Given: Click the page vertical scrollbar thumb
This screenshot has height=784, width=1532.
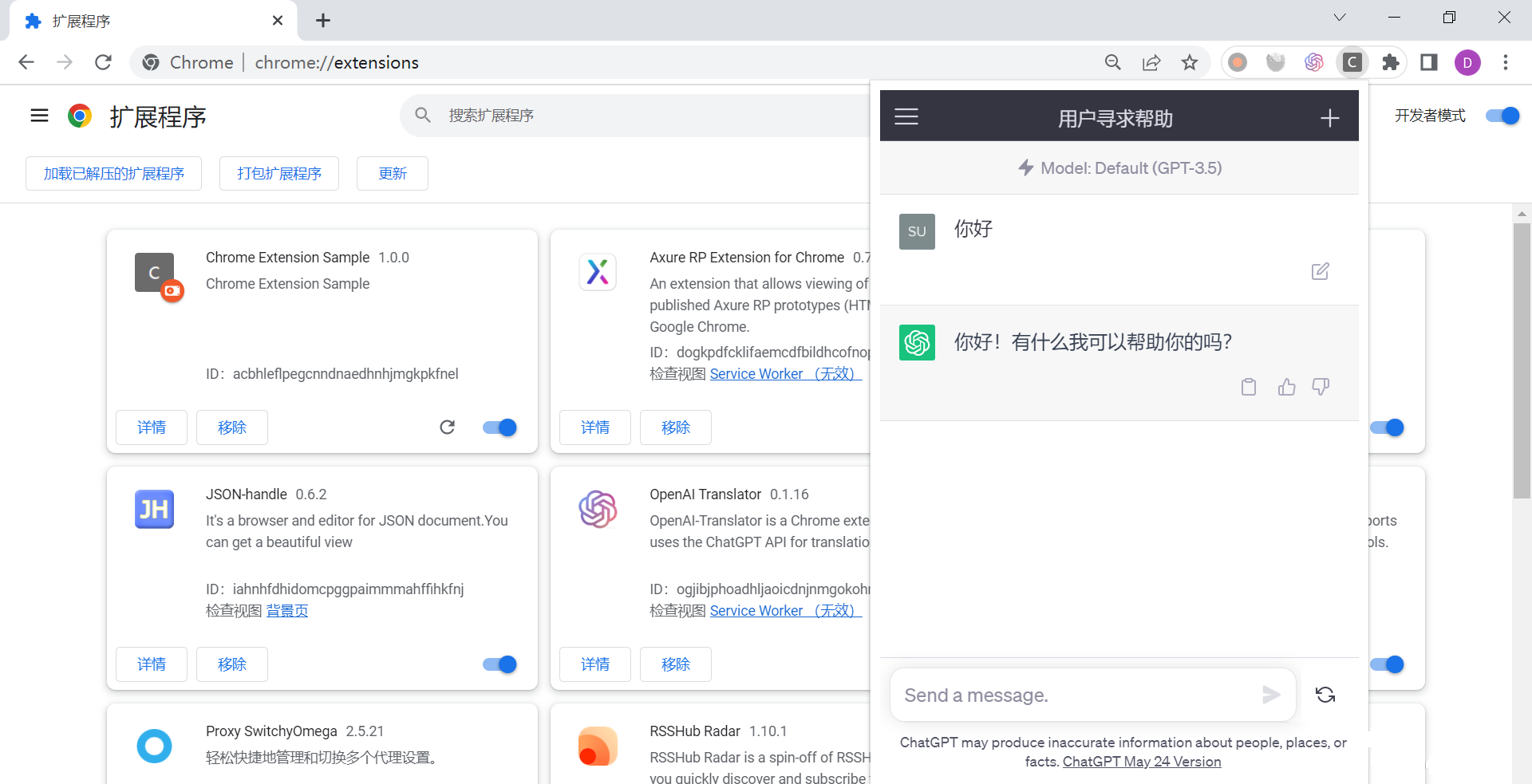Looking at the screenshot, I should click(1522, 361).
